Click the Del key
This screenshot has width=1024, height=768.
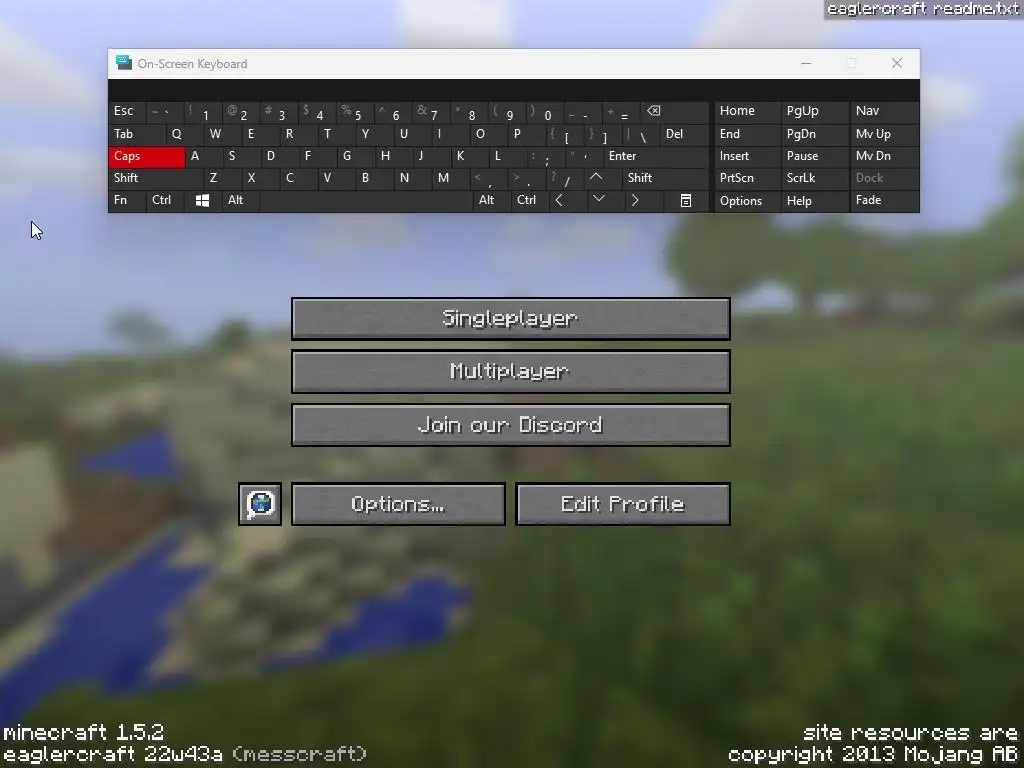coord(685,135)
